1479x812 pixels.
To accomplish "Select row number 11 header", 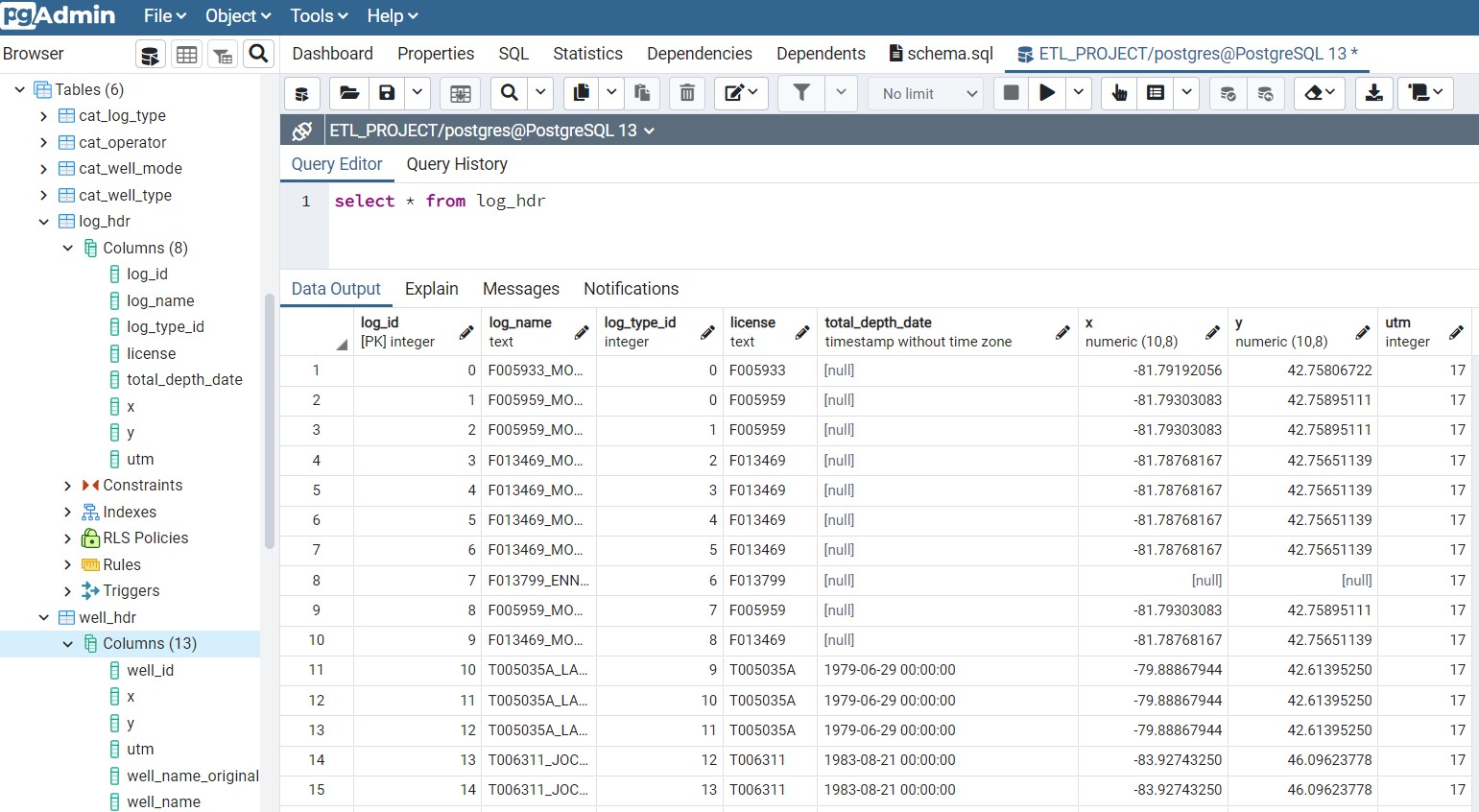I will (x=317, y=670).
